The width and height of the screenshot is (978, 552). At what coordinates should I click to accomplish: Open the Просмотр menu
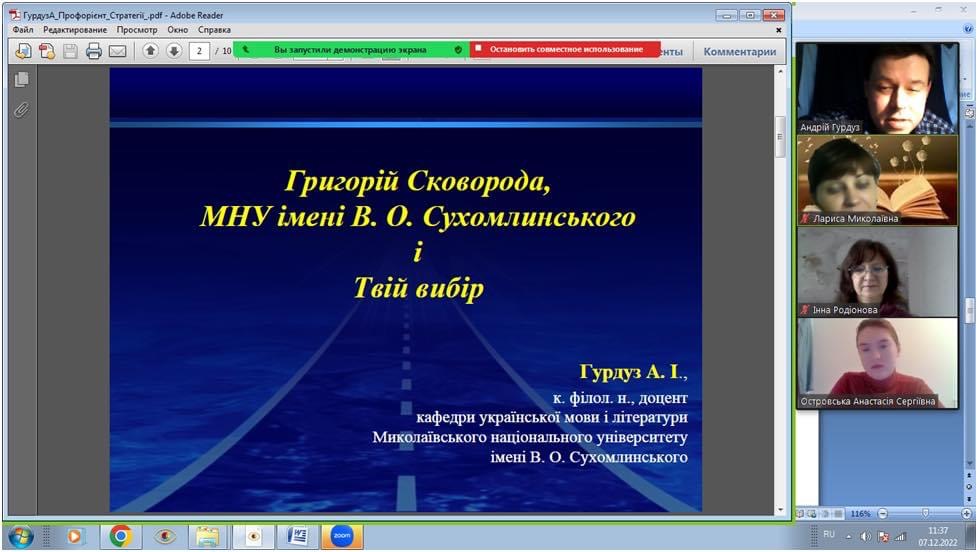tap(137, 30)
